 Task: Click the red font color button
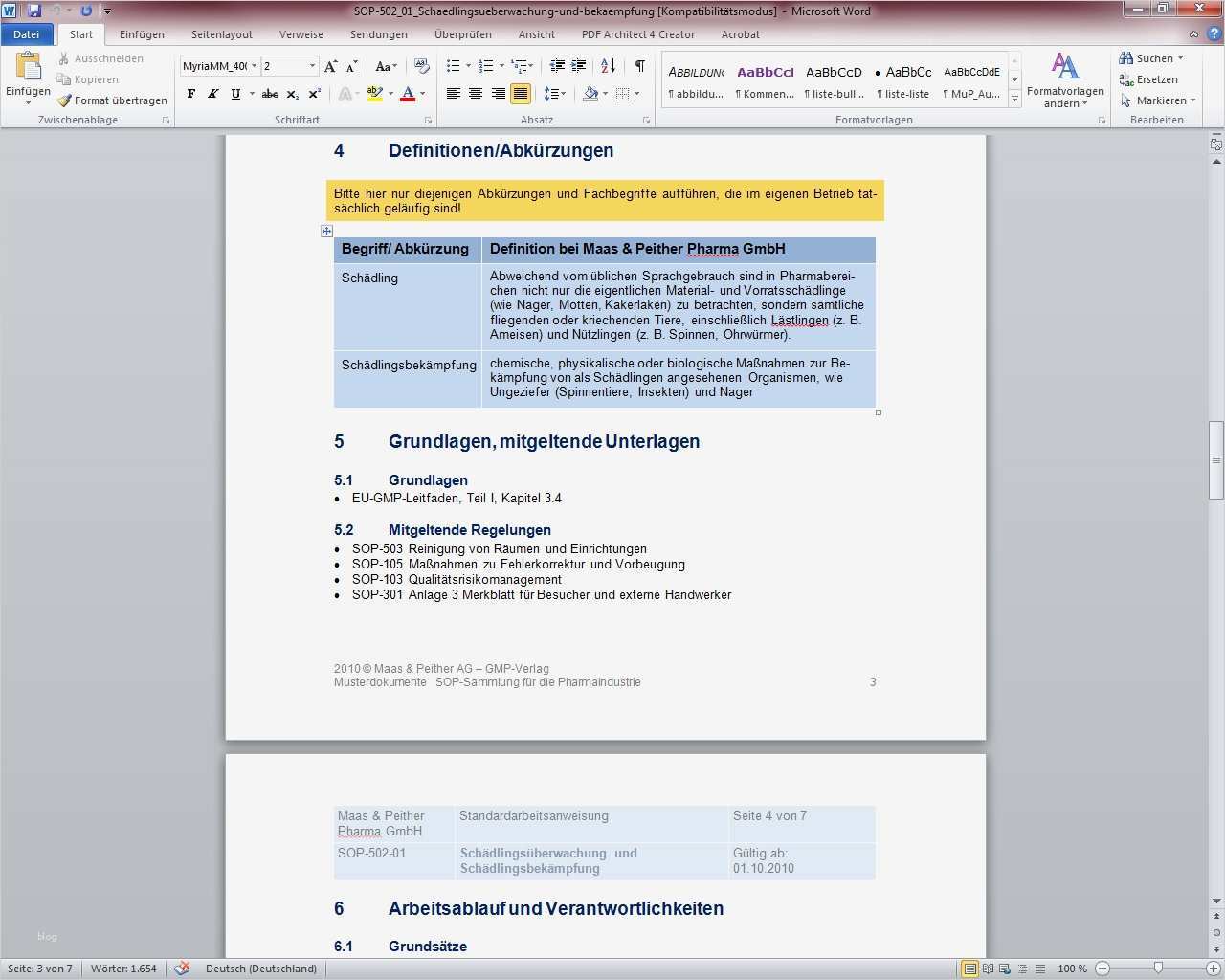click(x=408, y=94)
